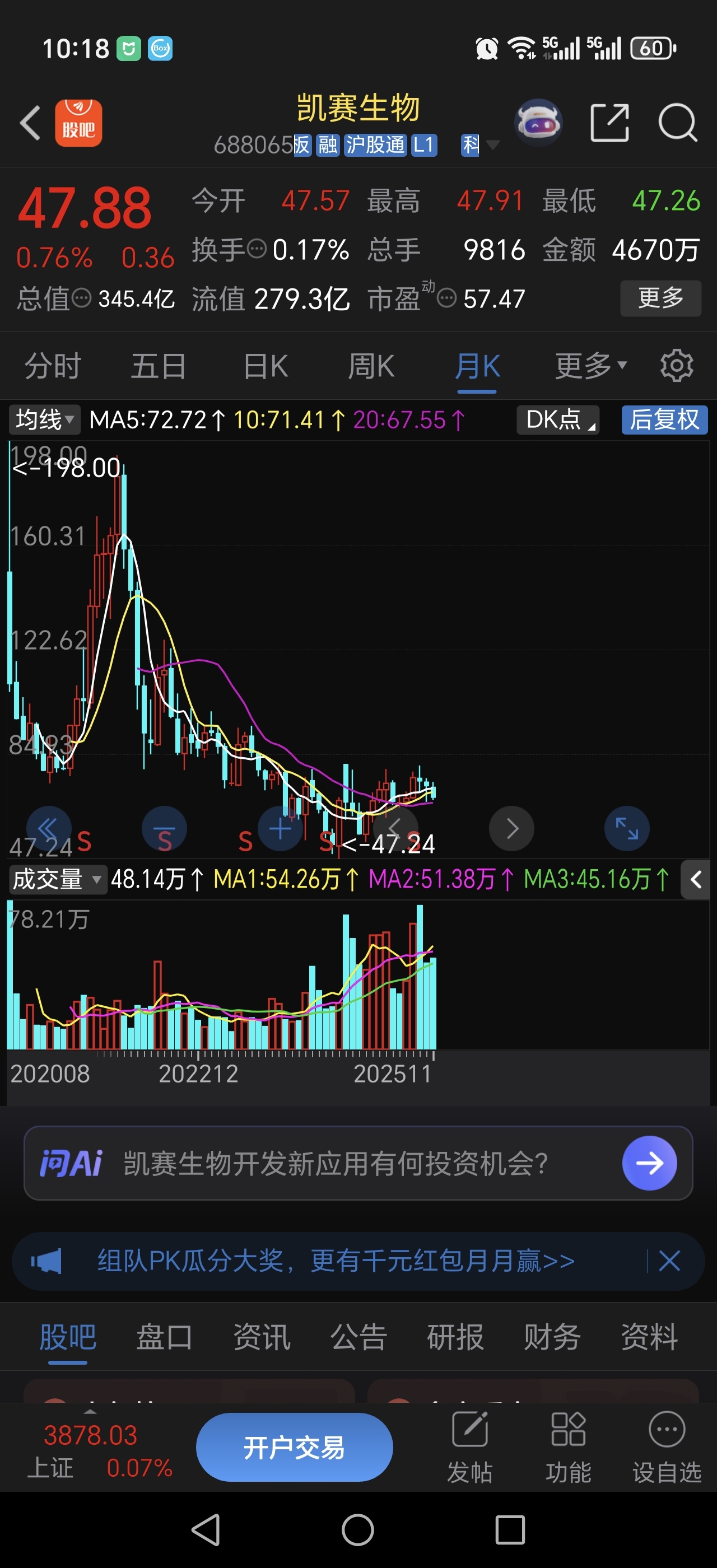Open the 研报 research tab
The image size is (717, 1568).
click(x=455, y=1337)
